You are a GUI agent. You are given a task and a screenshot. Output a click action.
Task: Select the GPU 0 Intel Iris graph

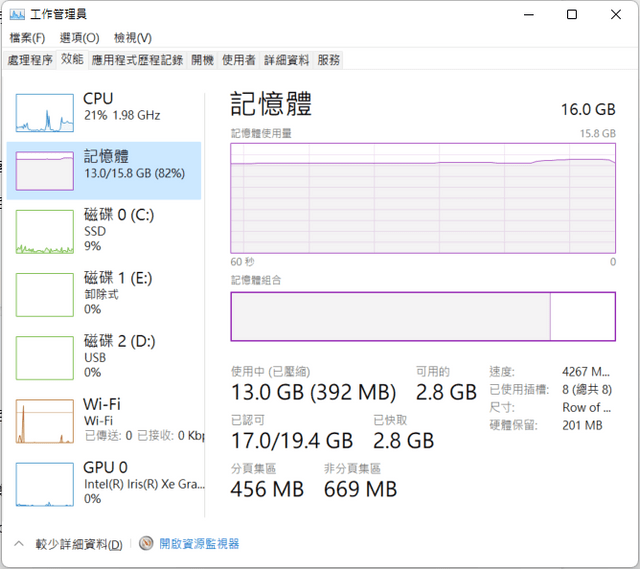(44, 485)
